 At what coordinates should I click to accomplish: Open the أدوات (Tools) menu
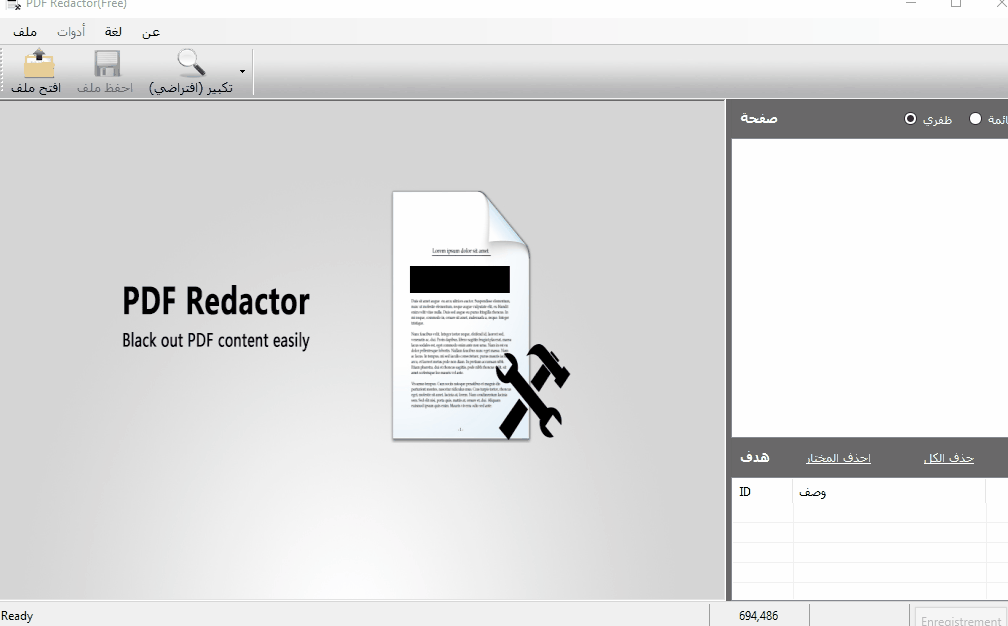[x=71, y=31]
